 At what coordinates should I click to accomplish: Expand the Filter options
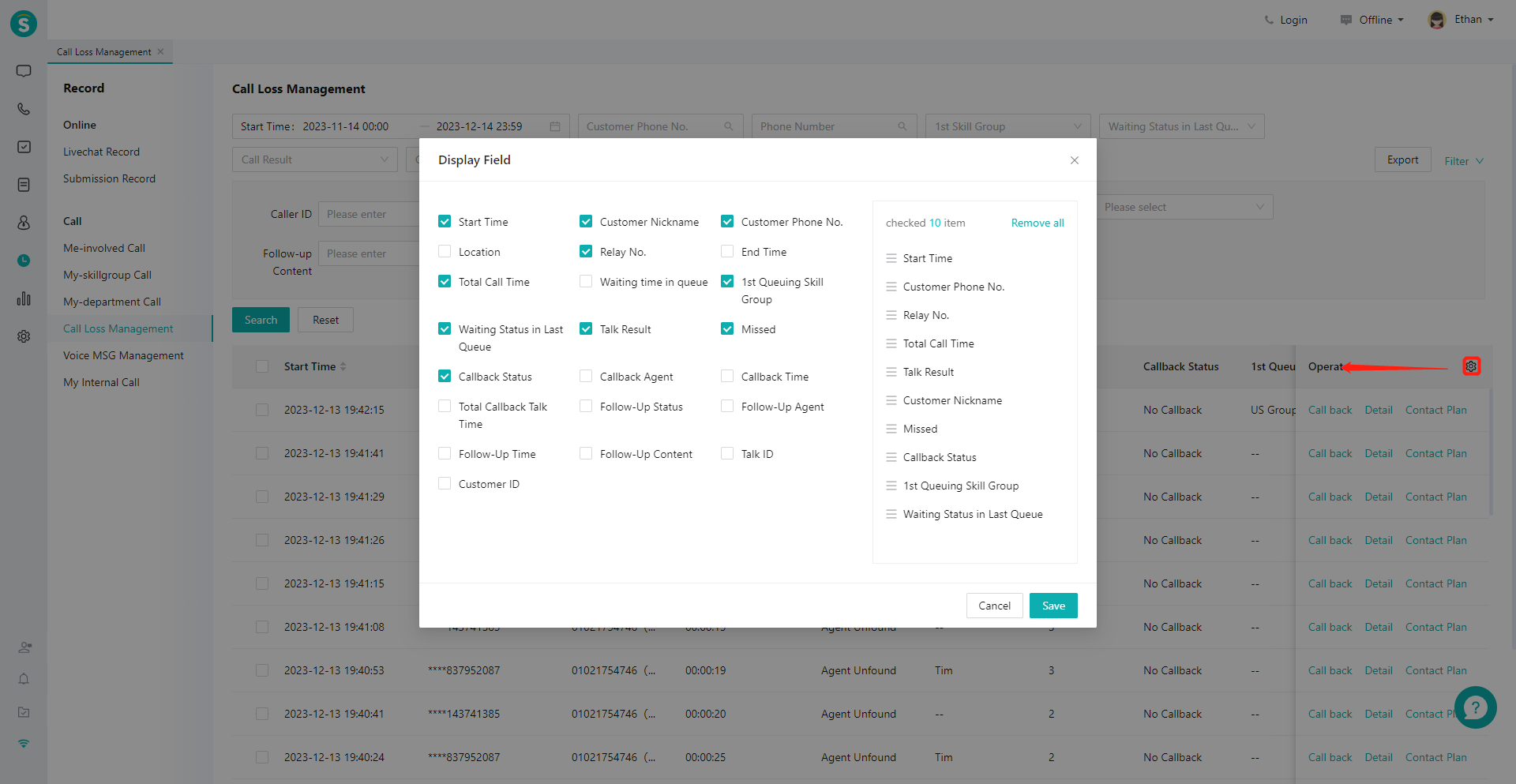[1464, 161]
